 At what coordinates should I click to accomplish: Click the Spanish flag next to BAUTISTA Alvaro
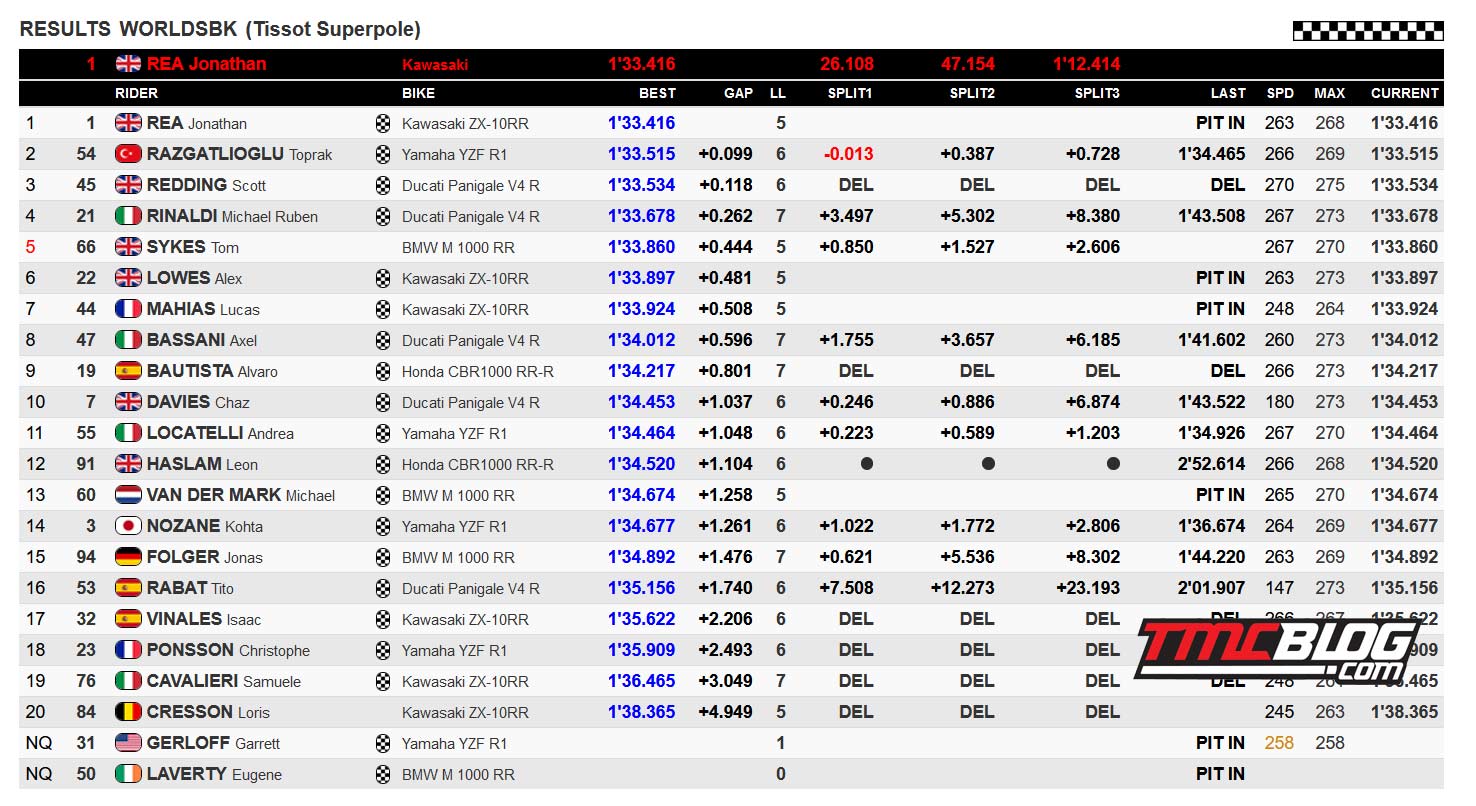point(128,371)
